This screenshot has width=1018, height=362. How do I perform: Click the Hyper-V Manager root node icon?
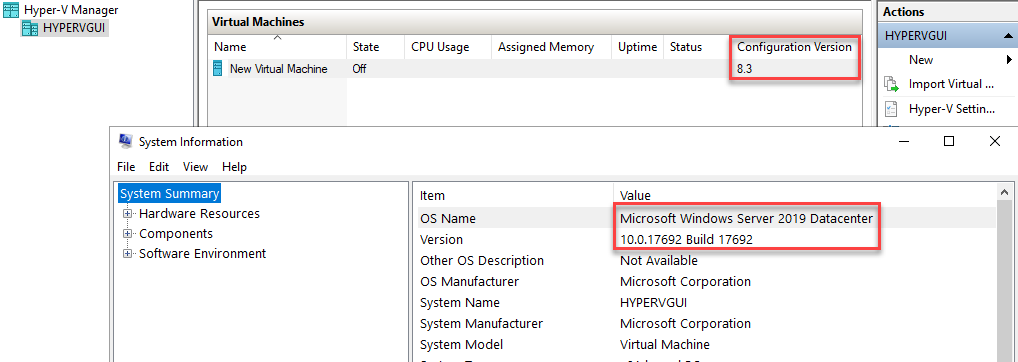coord(10,10)
